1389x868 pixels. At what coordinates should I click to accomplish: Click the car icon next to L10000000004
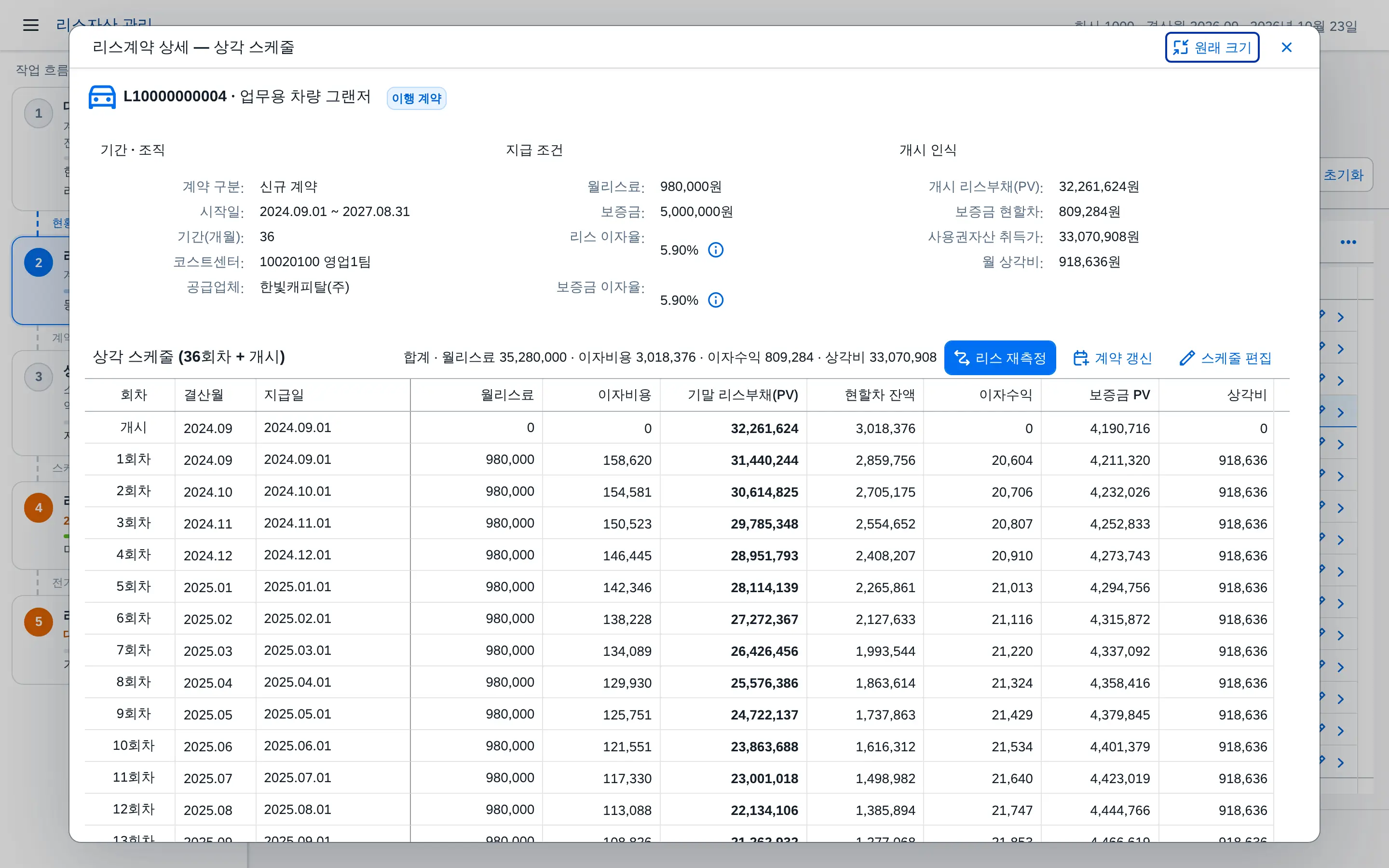tap(102, 97)
